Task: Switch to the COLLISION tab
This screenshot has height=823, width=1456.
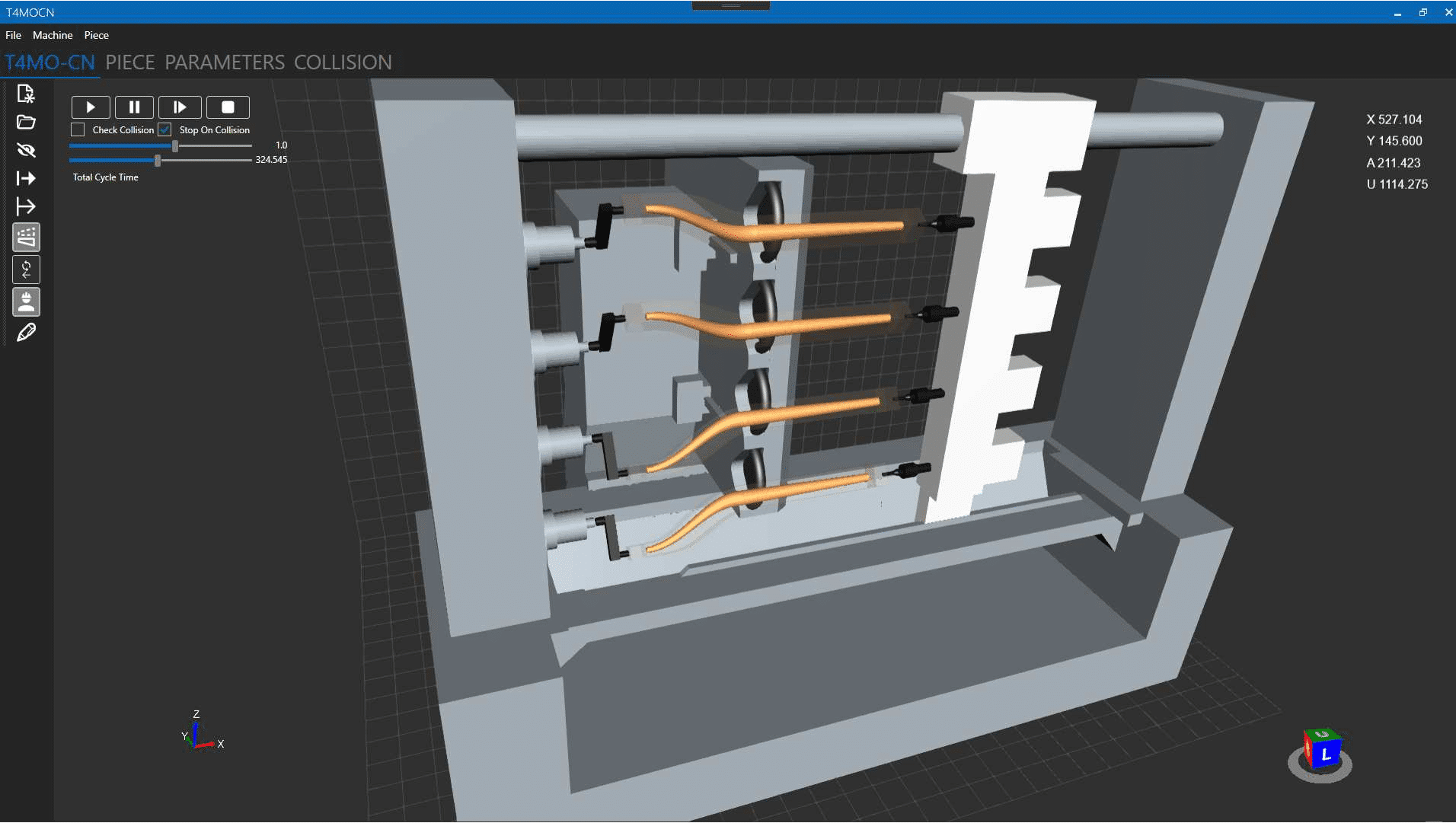Action: pos(343,62)
